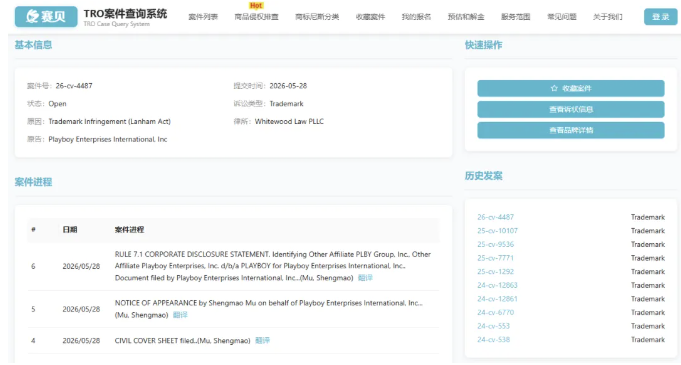Open history case 24-cv-12863
The width and height of the screenshot is (681, 365).
point(497,285)
